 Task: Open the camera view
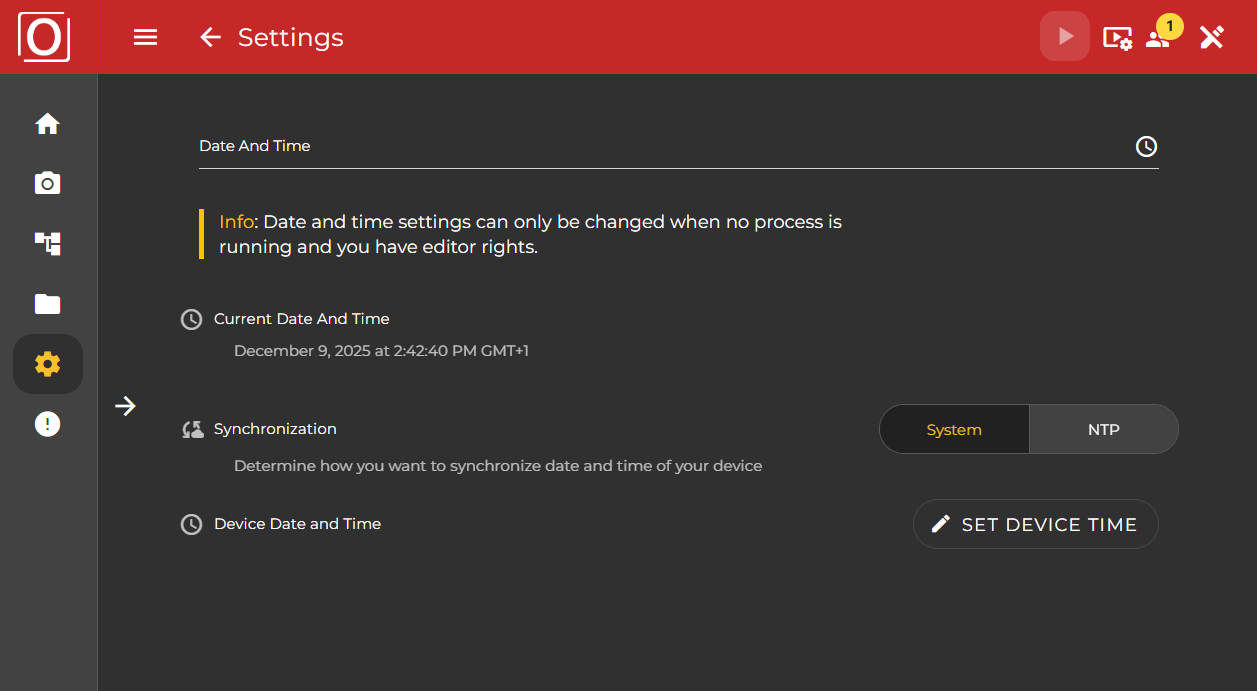point(47,183)
